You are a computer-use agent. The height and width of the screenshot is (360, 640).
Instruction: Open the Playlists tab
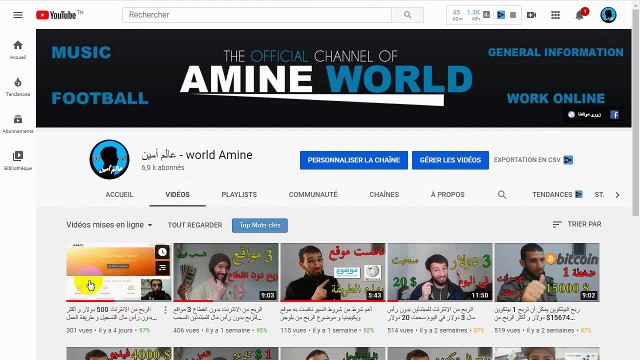[239, 195]
